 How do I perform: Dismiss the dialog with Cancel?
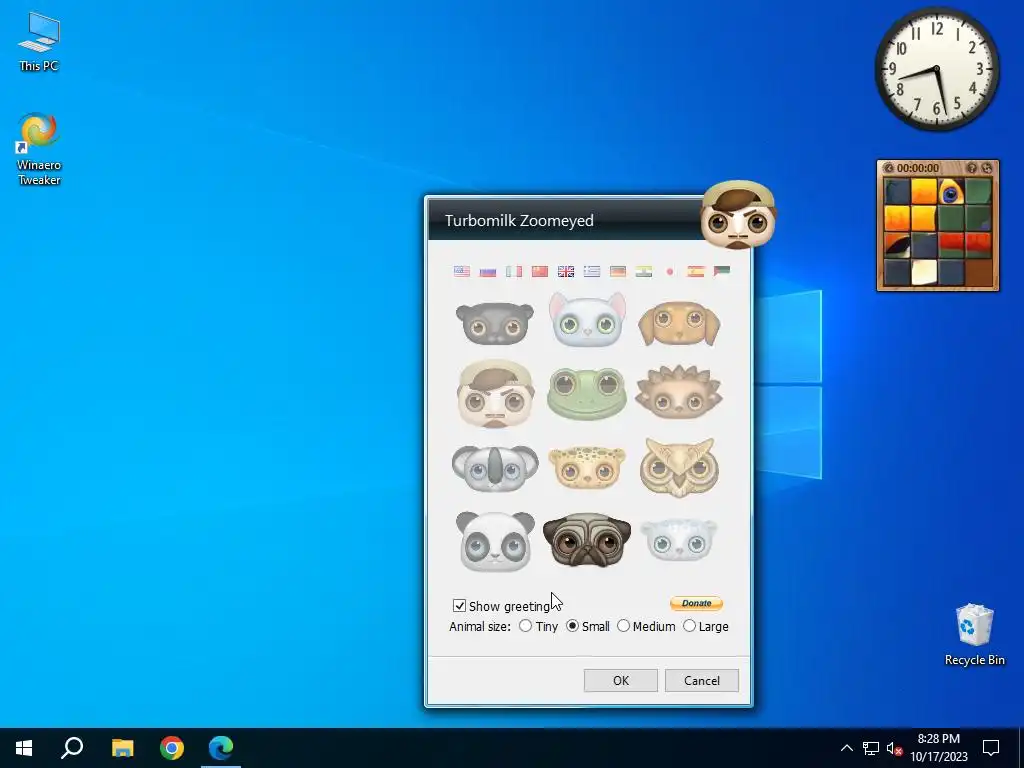(701, 680)
